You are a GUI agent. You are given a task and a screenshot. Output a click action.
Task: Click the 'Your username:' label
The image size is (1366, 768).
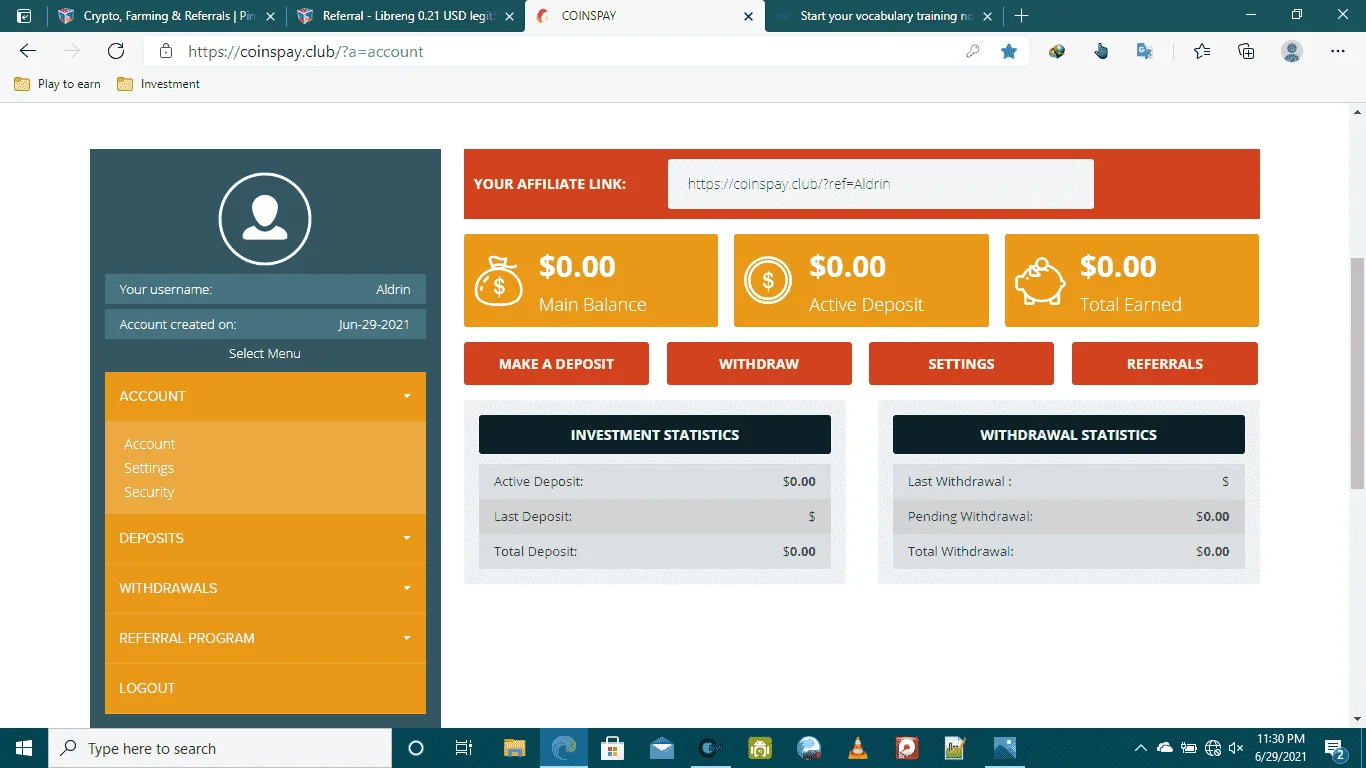[165, 289]
